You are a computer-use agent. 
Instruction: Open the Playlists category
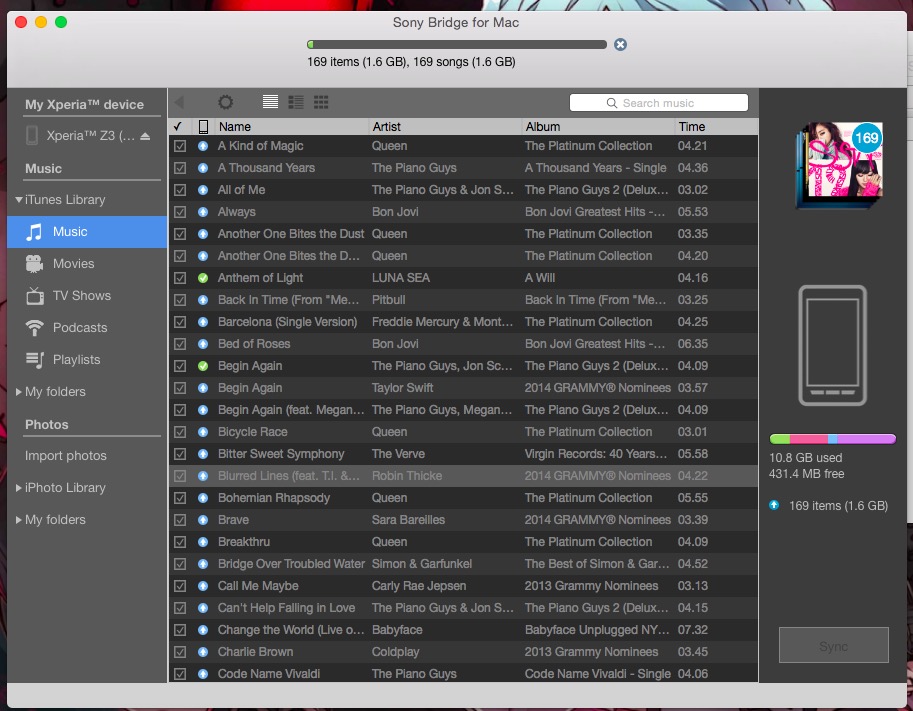pos(87,360)
